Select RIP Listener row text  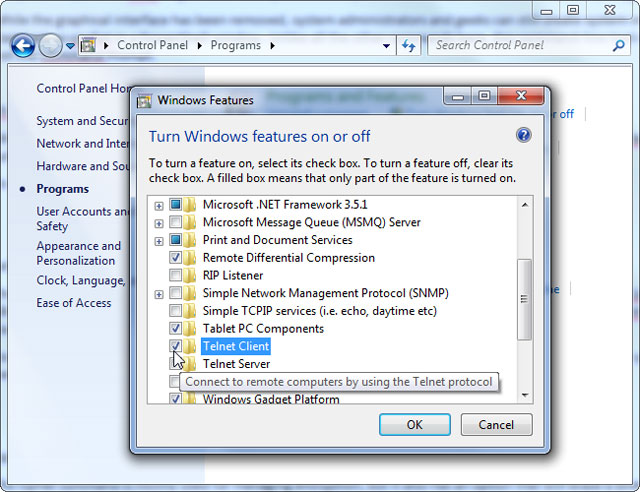coord(233,275)
